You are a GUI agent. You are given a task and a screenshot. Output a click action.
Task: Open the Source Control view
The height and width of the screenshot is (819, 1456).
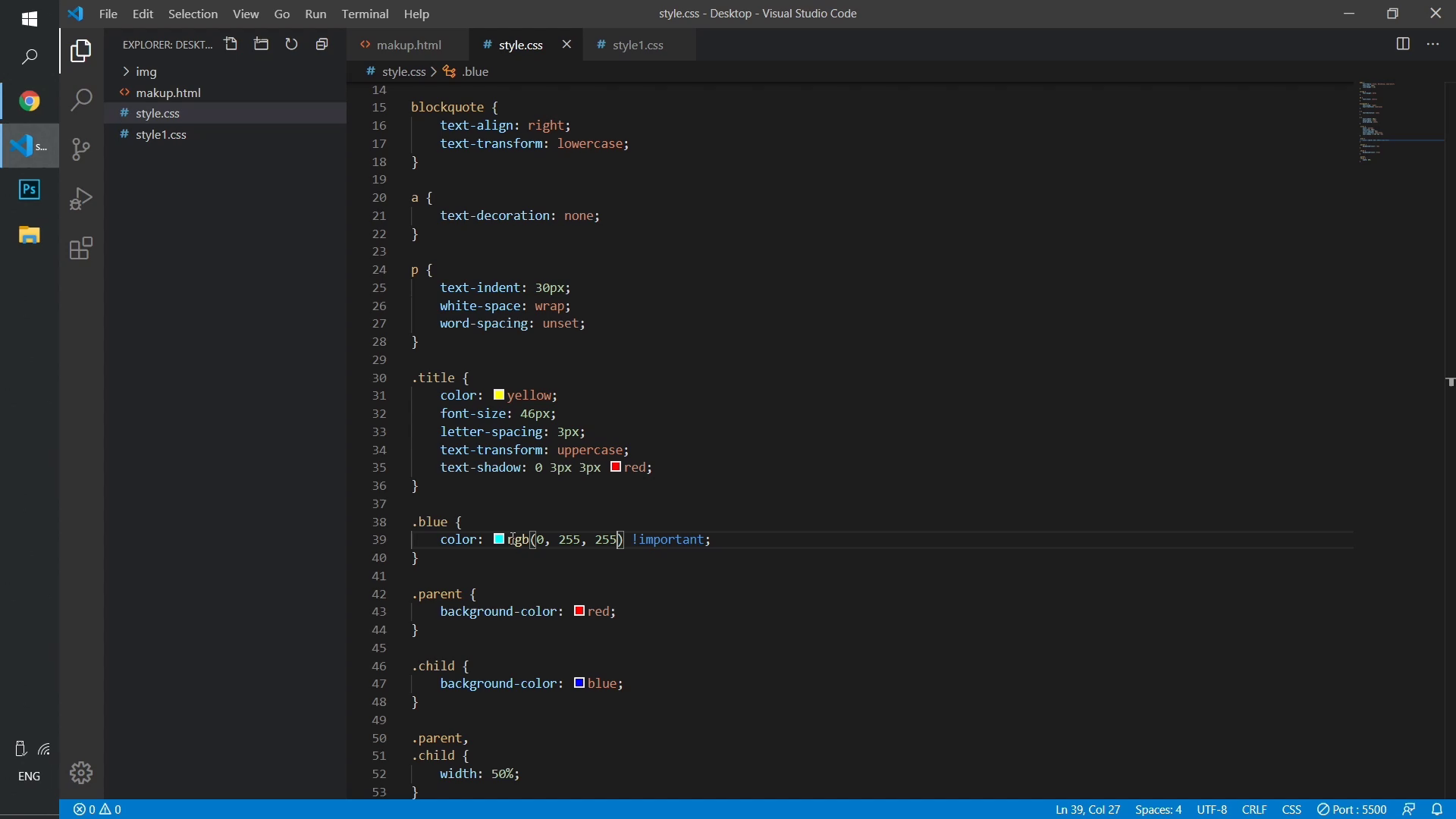coord(81,149)
